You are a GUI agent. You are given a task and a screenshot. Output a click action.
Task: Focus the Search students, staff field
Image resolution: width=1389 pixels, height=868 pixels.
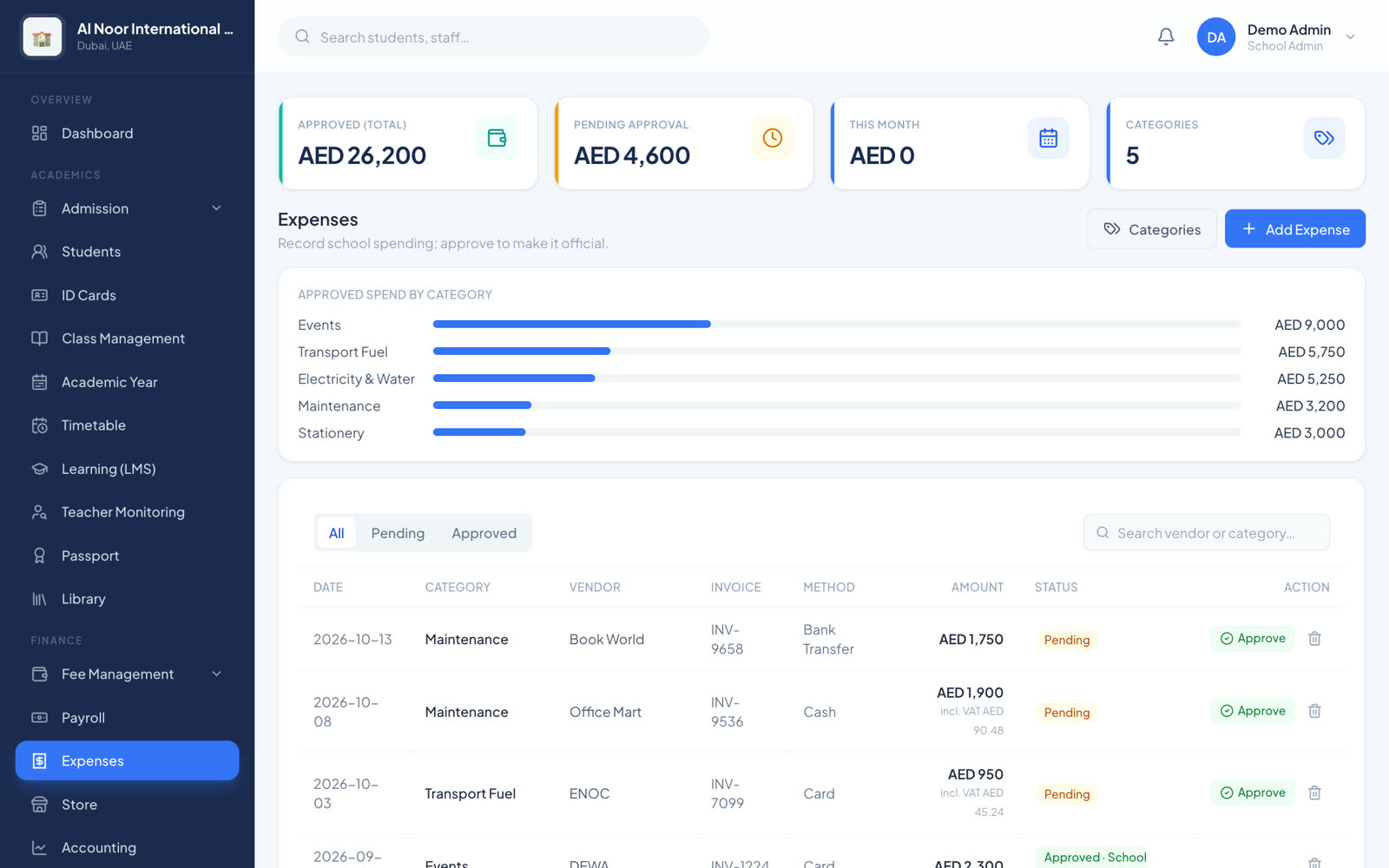click(494, 36)
